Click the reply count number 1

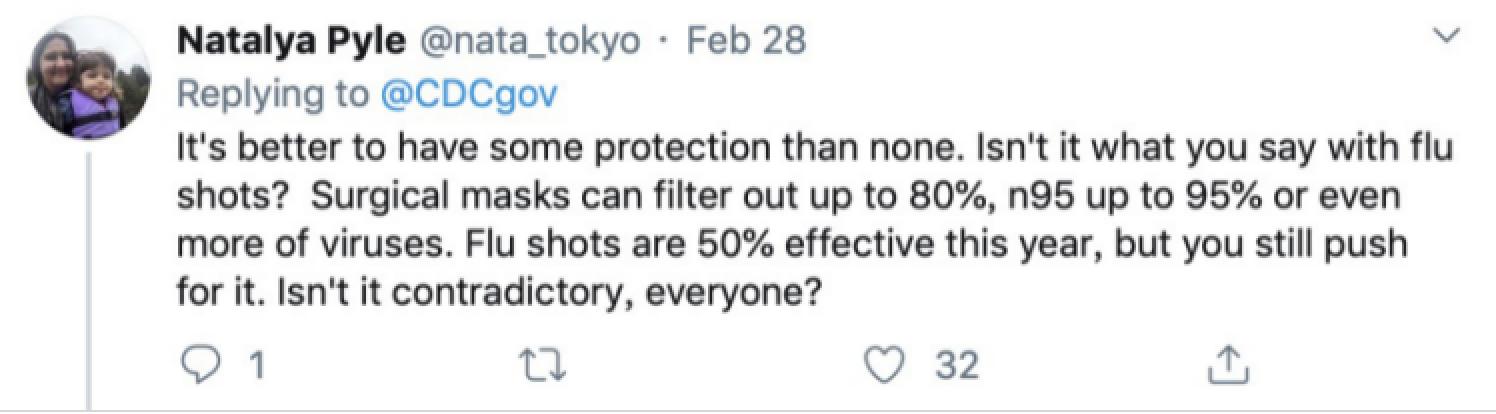[x=256, y=368]
